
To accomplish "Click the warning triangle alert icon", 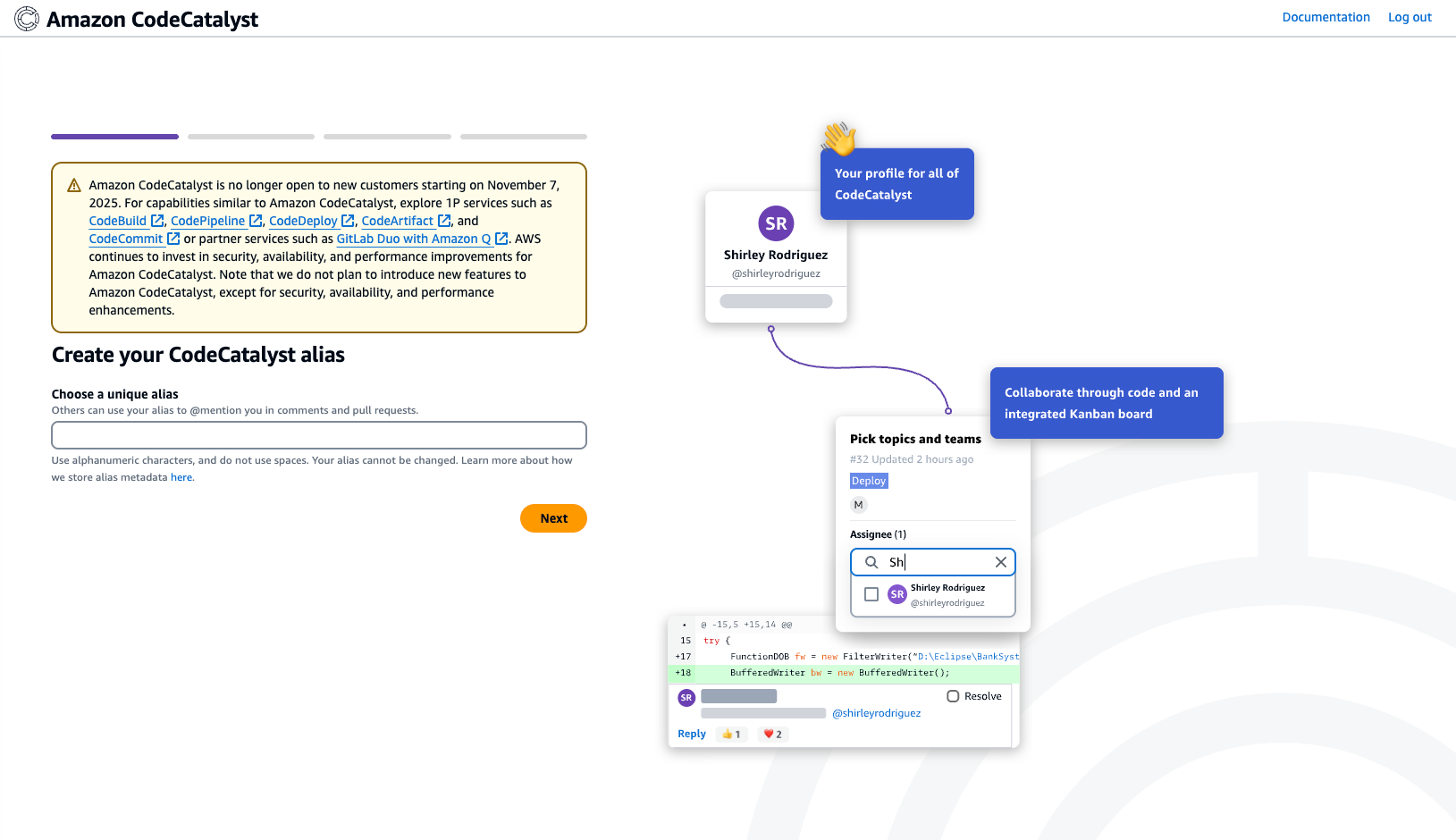I will [74, 186].
